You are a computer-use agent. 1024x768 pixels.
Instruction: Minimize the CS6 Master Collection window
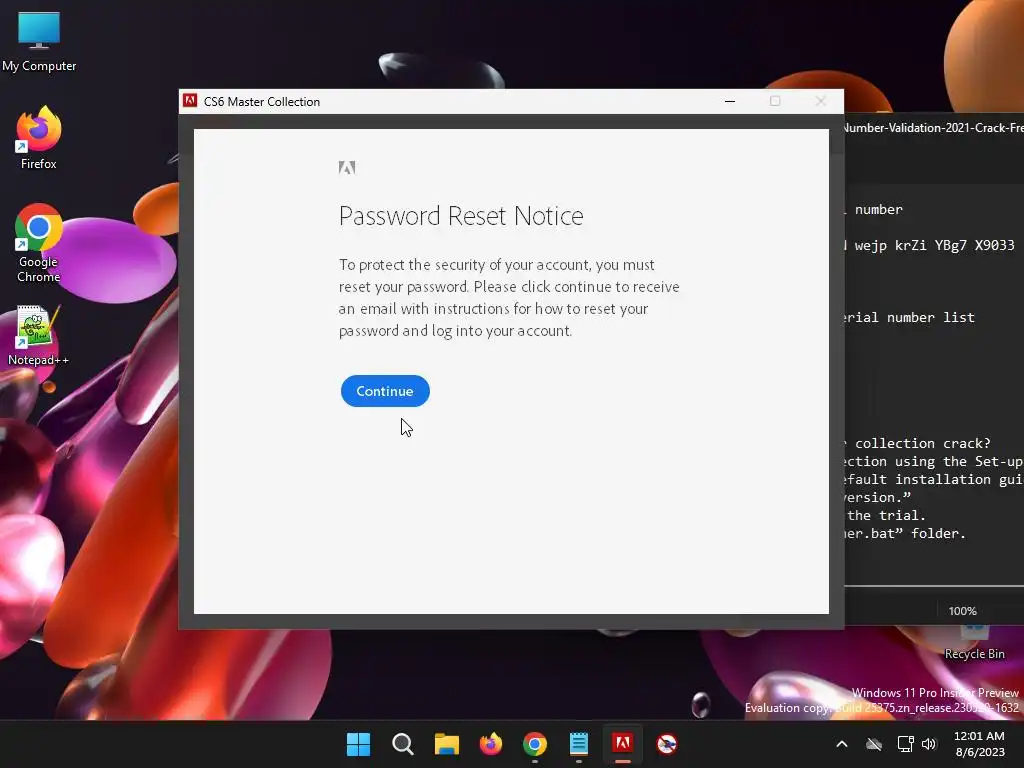click(730, 101)
